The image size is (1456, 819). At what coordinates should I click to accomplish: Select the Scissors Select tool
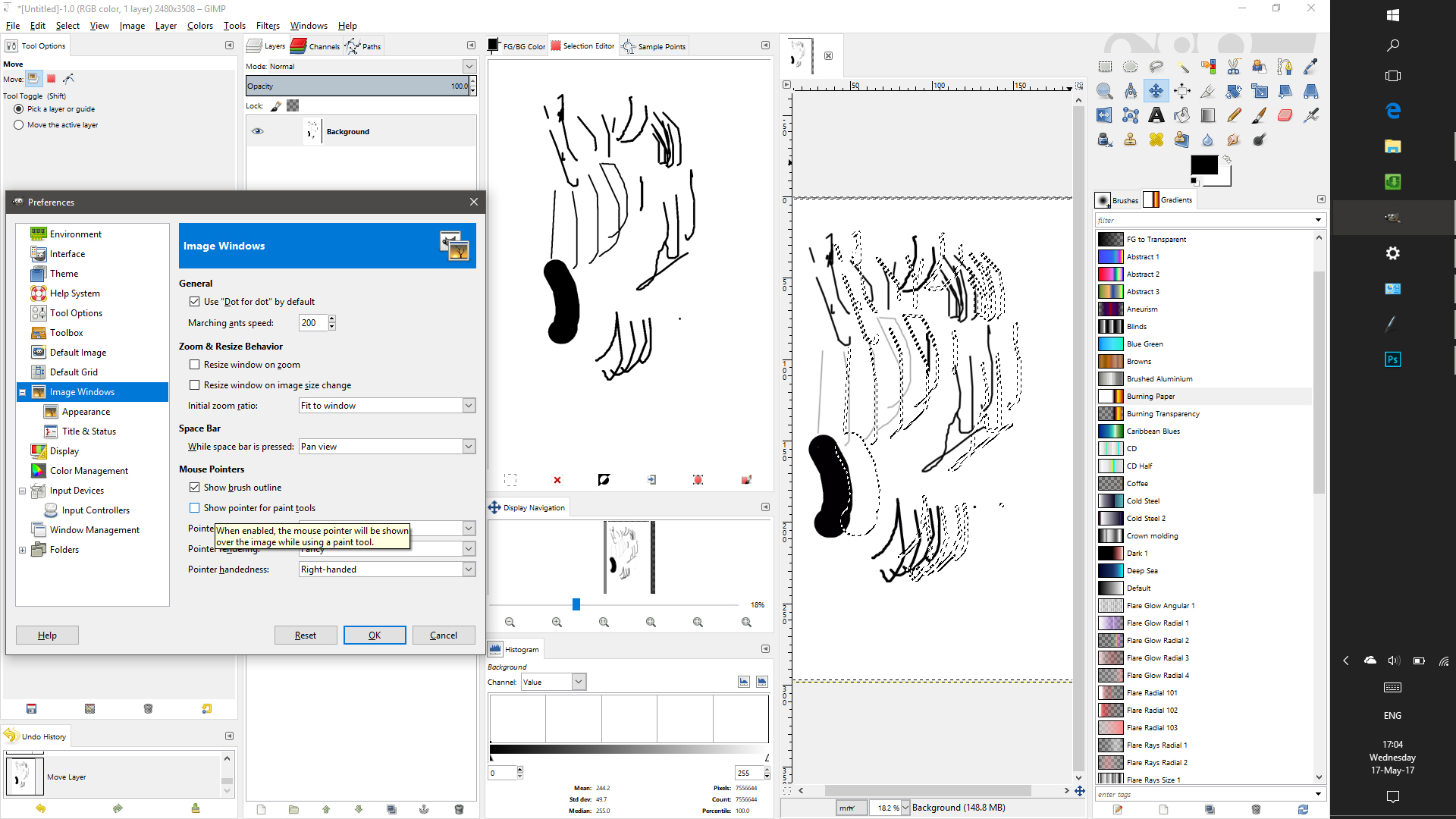[1234, 67]
